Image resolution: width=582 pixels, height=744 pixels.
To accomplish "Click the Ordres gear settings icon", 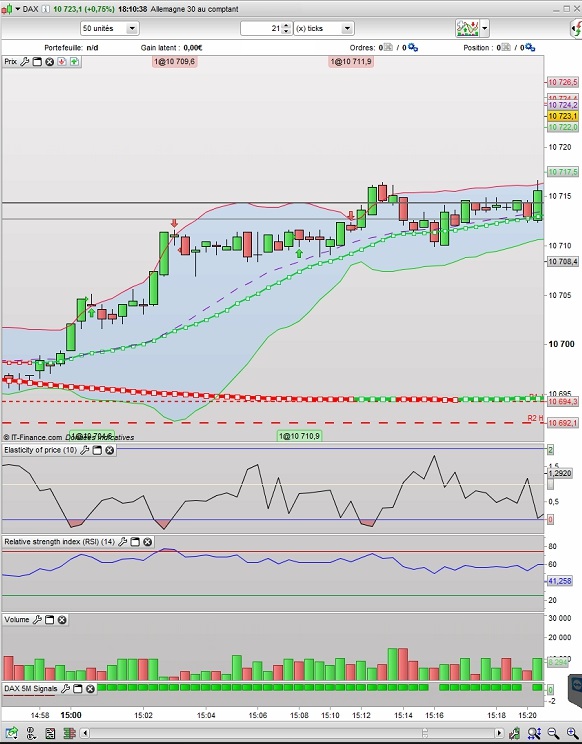I will pyautogui.click(x=413, y=47).
